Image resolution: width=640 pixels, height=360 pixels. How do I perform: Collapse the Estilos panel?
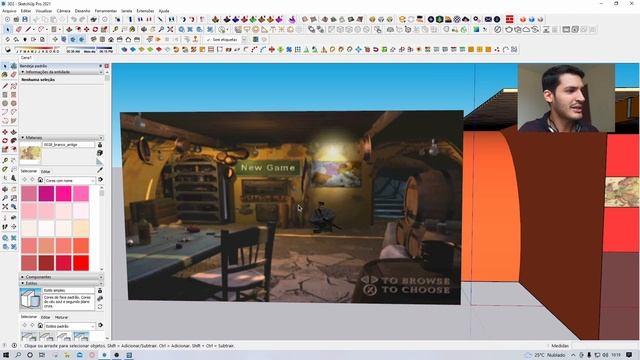pyautogui.click(x=61, y=283)
